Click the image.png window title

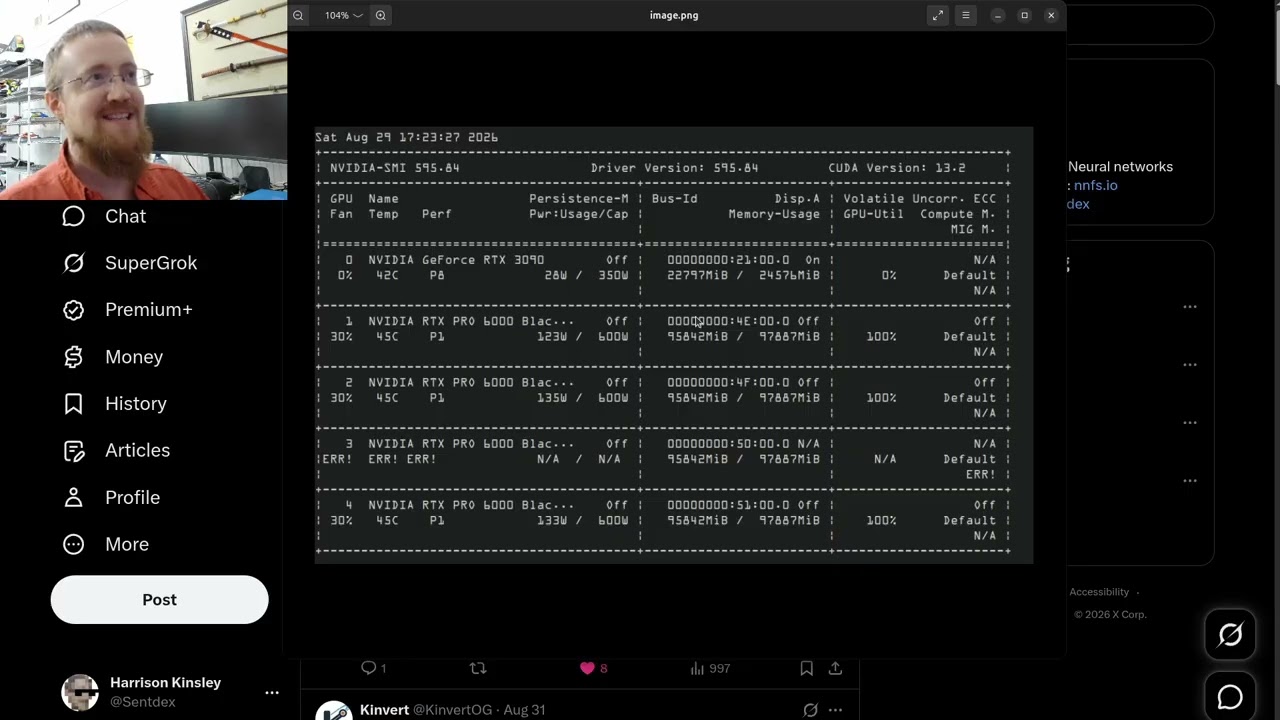[674, 15]
